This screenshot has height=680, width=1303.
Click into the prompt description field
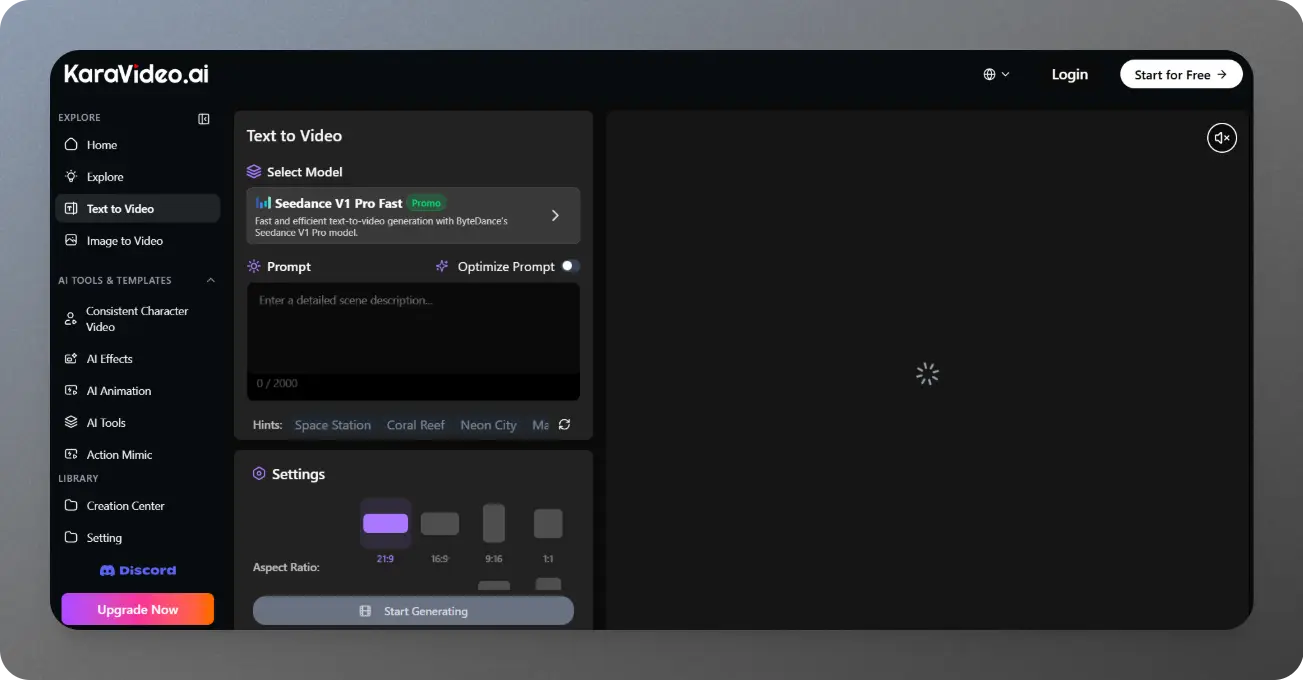coord(413,330)
